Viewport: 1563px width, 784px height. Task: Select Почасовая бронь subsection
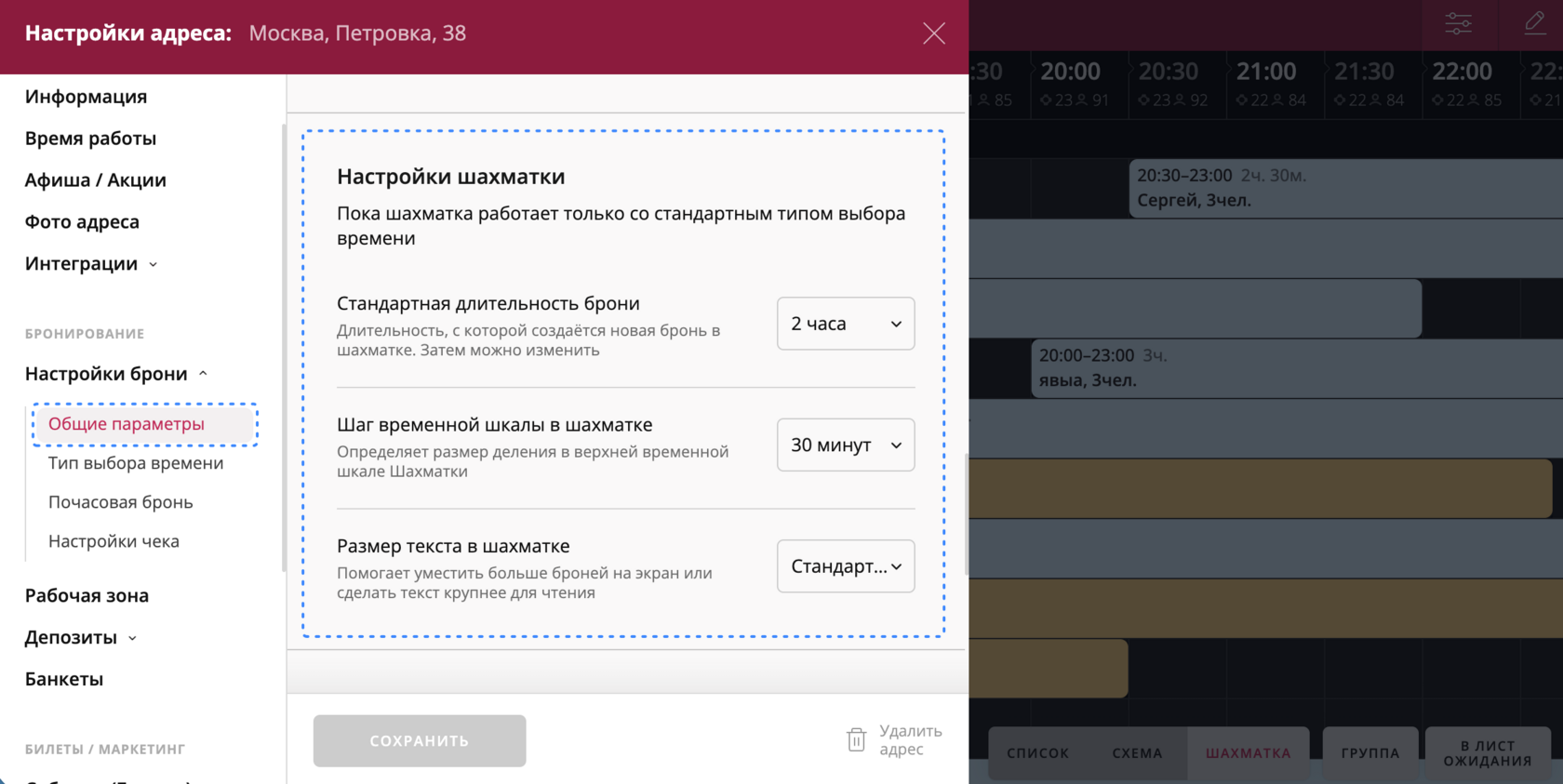point(121,502)
